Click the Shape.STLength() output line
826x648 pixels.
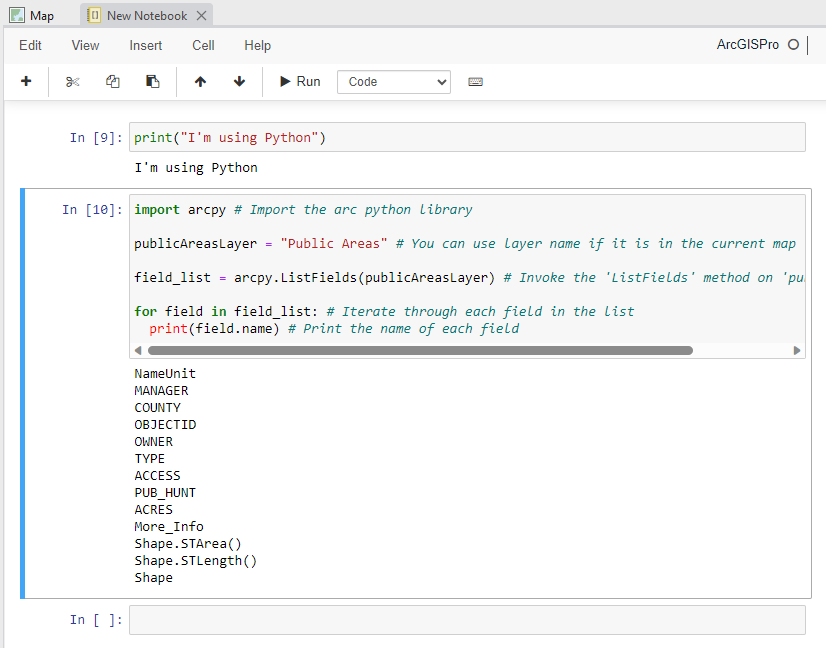click(x=195, y=561)
